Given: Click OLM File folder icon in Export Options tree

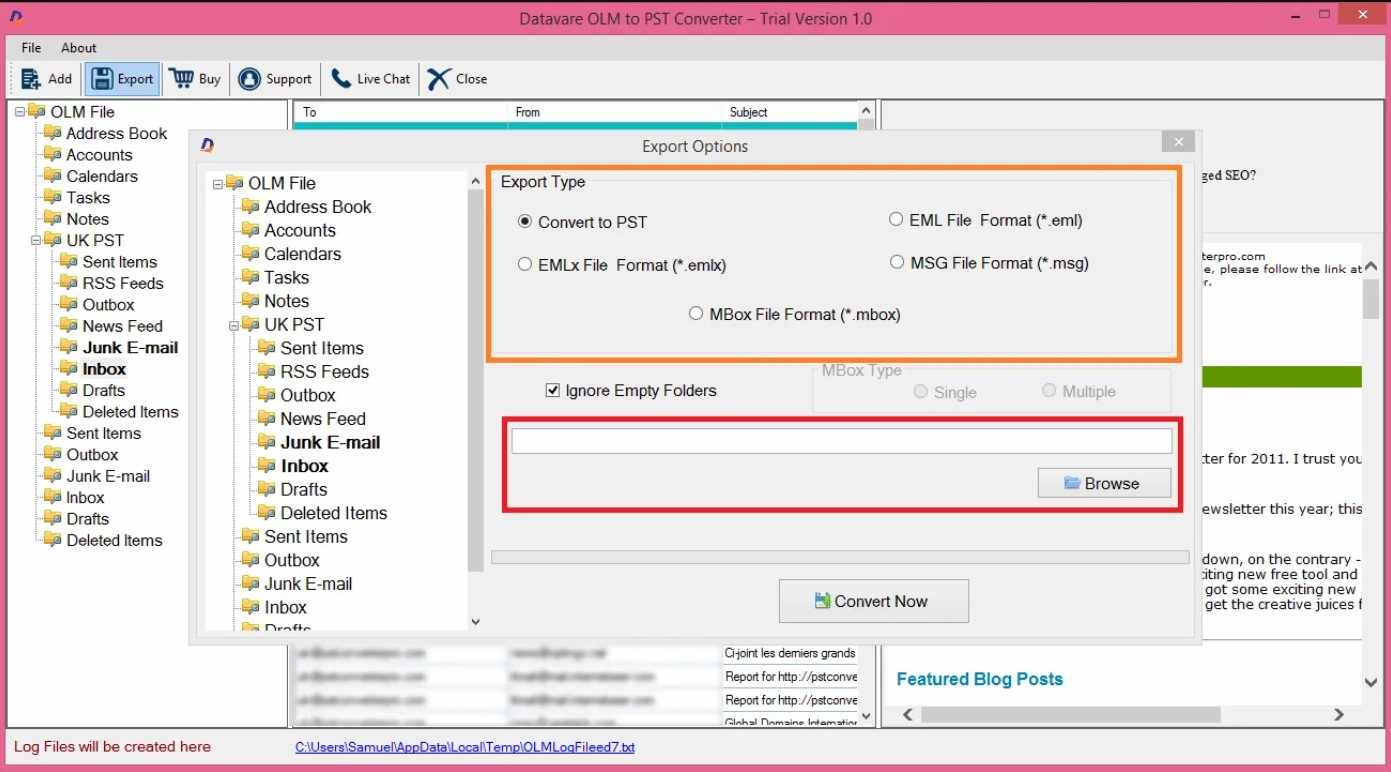Looking at the screenshot, I should point(235,183).
